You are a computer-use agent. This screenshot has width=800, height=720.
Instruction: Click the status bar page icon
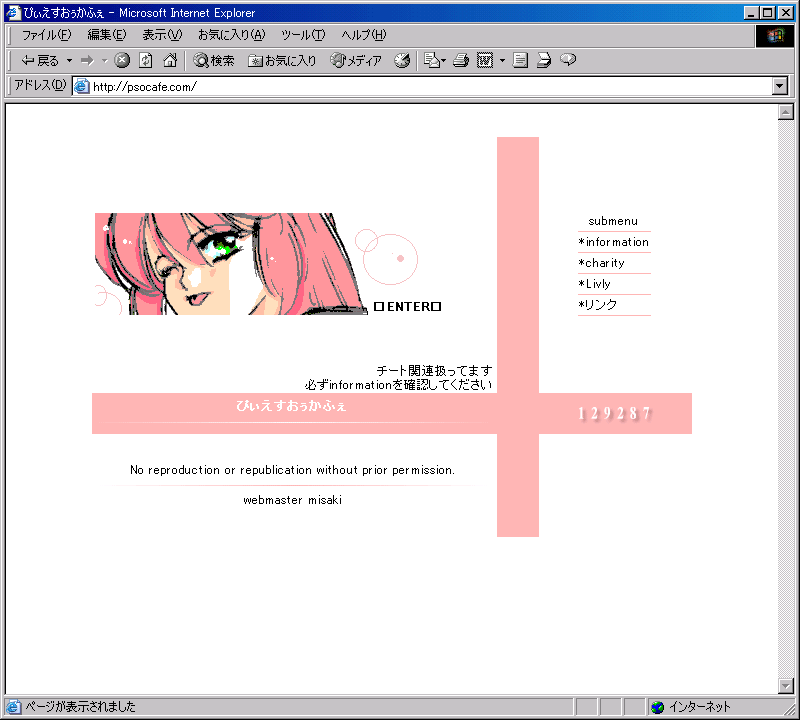(13, 707)
